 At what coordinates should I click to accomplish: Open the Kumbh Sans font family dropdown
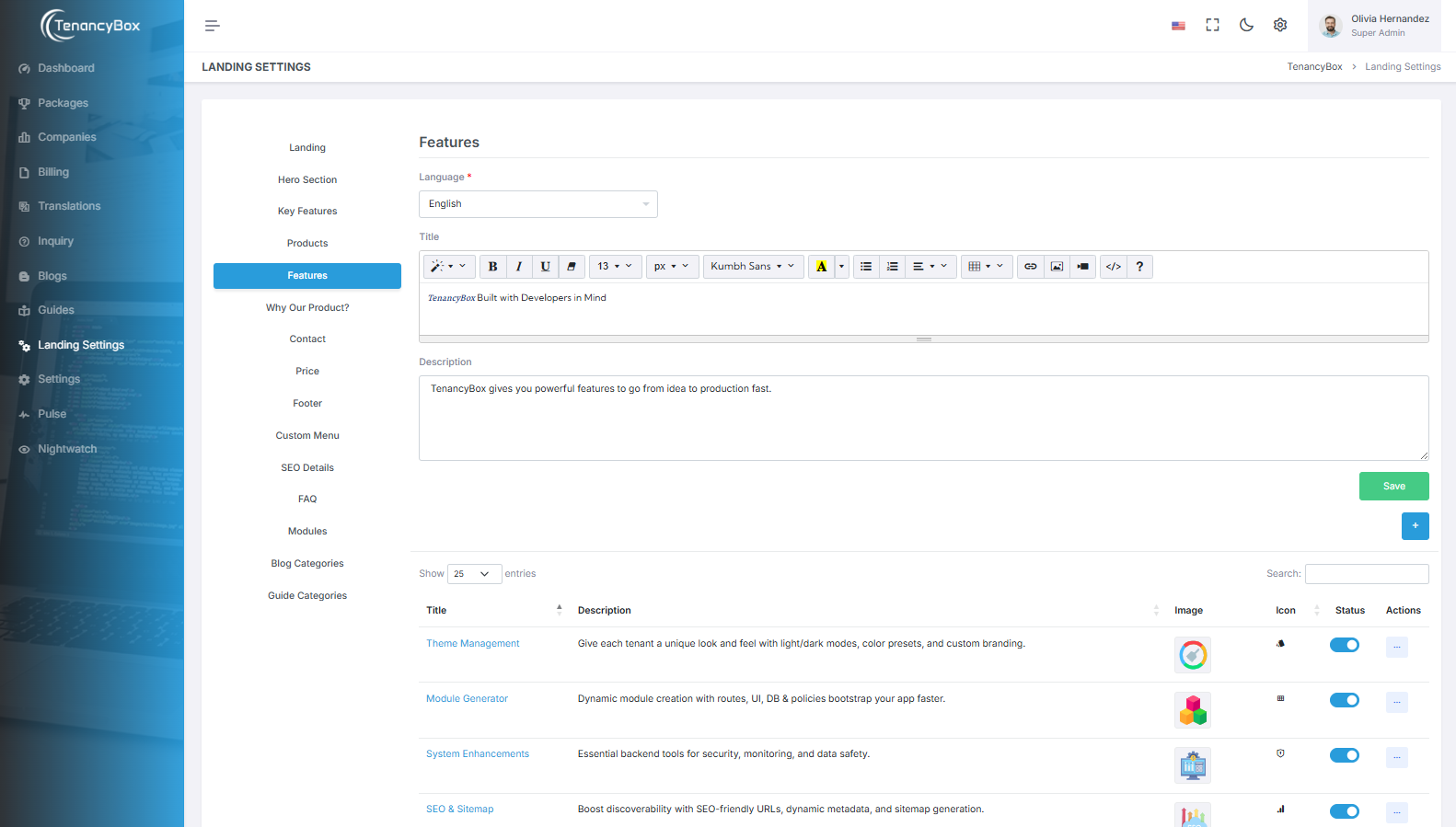click(x=753, y=267)
